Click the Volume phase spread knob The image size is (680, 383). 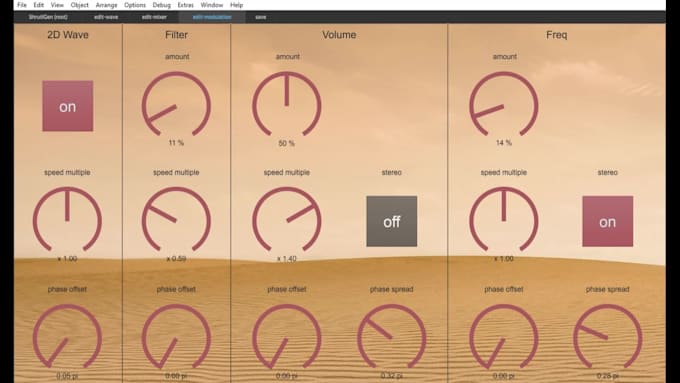[x=392, y=337]
